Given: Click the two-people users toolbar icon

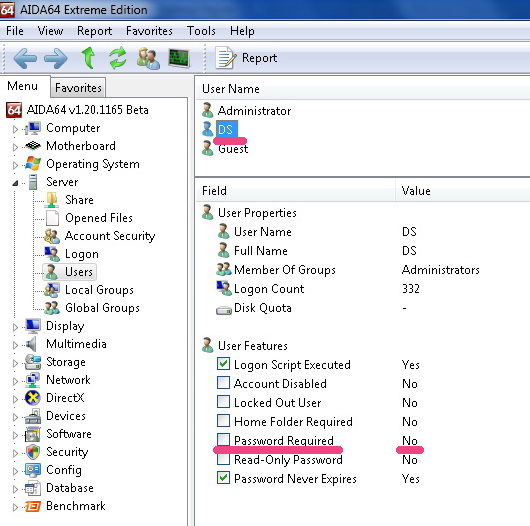Looking at the screenshot, I should [x=148, y=58].
